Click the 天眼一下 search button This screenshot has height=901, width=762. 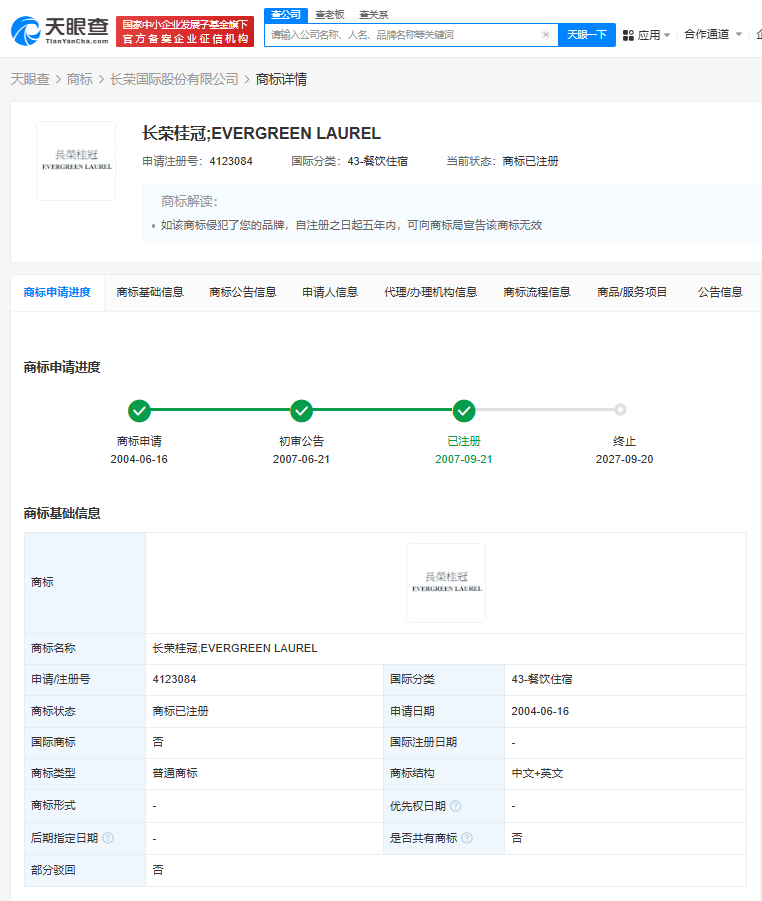pos(586,35)
